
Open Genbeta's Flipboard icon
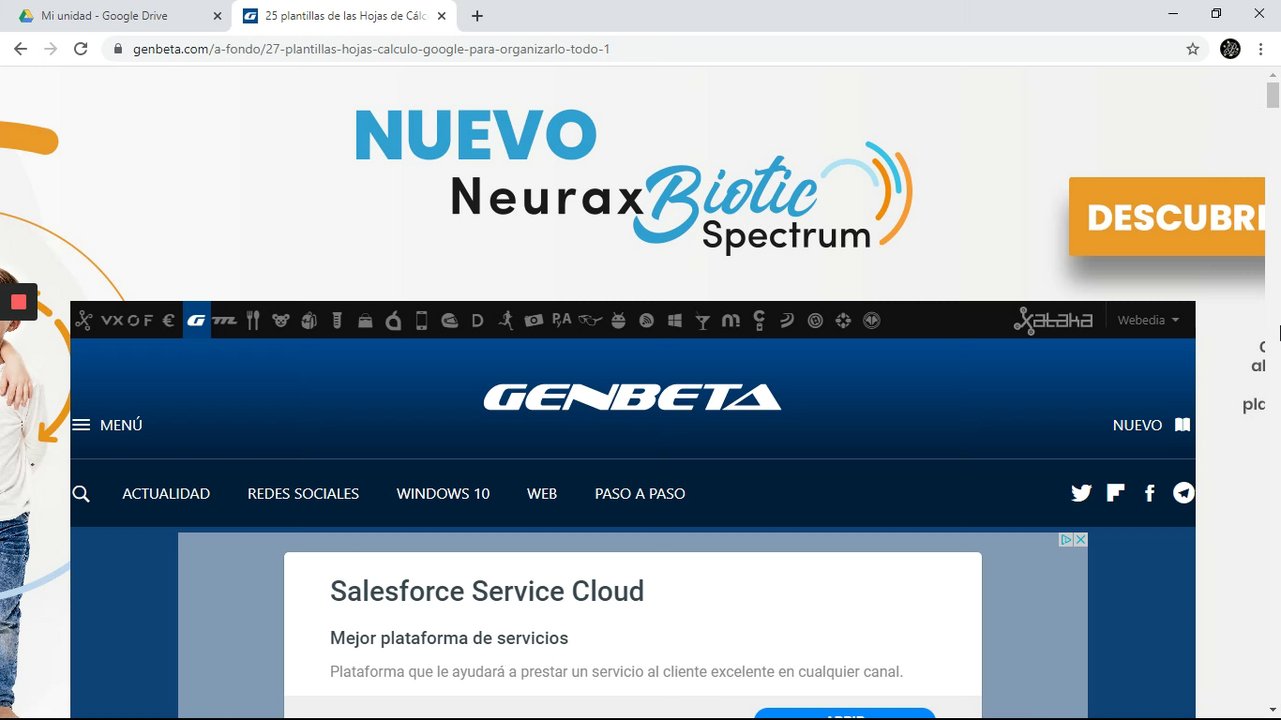[x=1116, y=493]
